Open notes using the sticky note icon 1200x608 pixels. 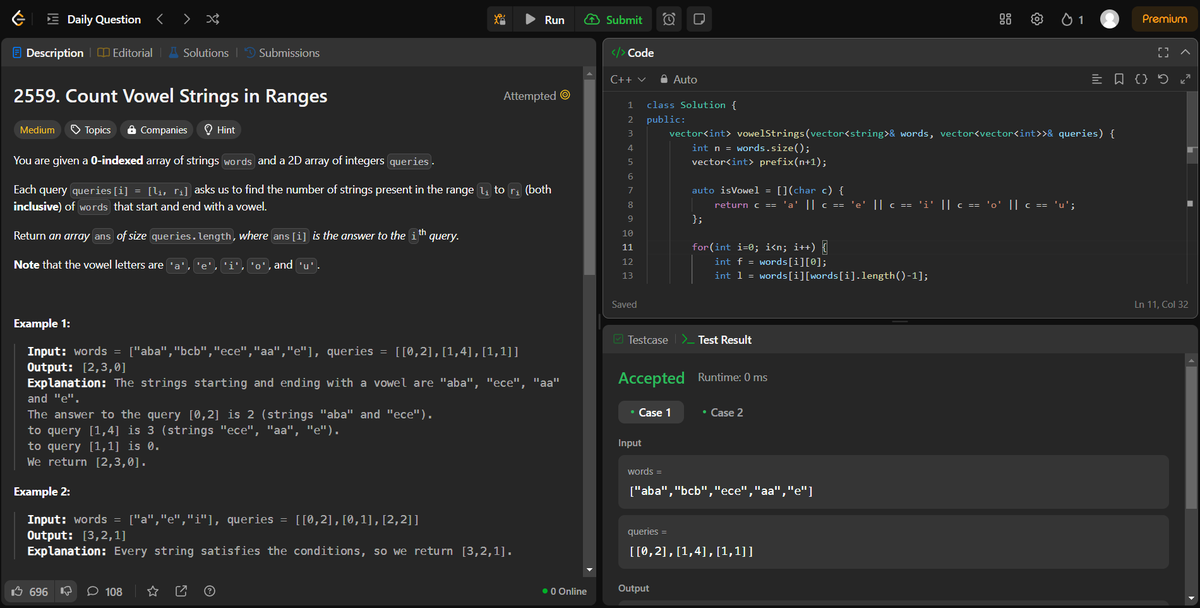point(699,18)
